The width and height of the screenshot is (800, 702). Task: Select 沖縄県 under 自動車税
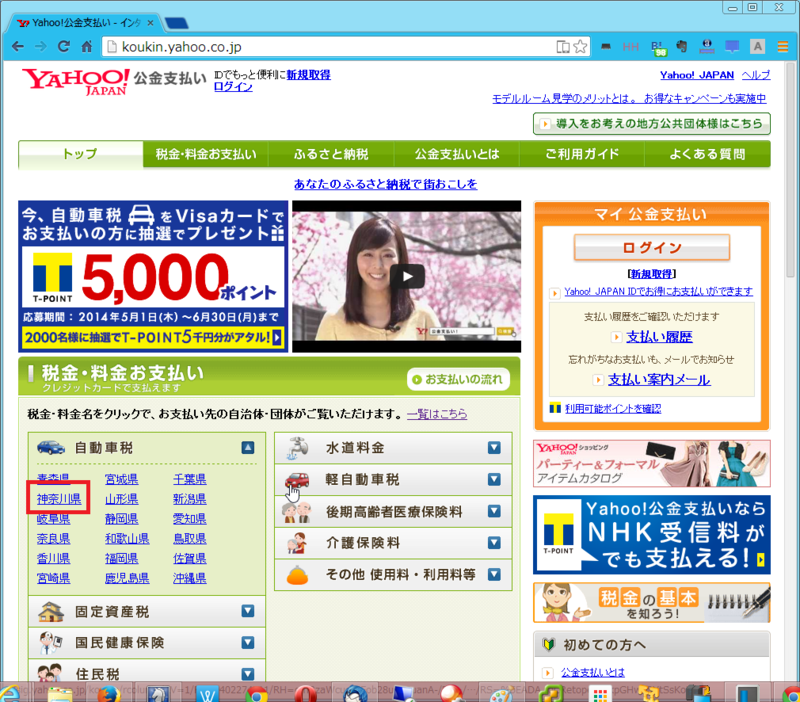coord(189,578)
